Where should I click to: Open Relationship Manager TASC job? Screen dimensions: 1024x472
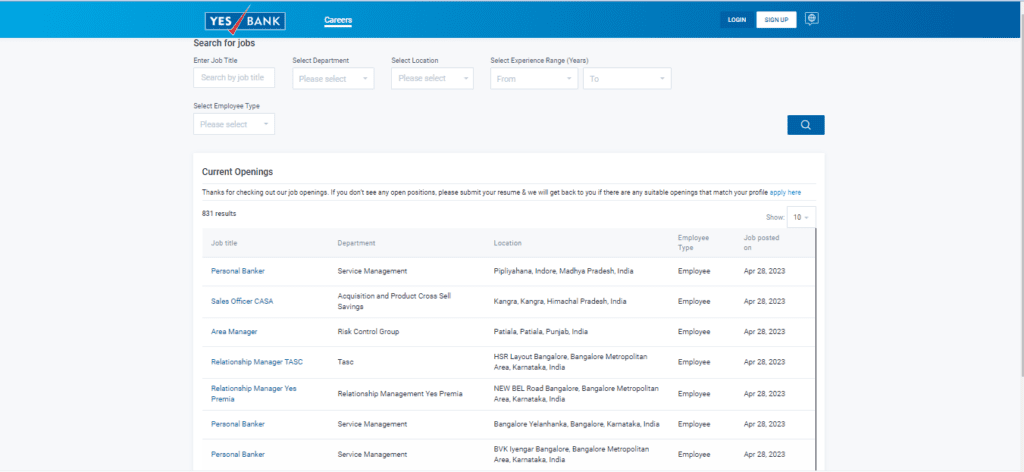[x=257, y=362]
